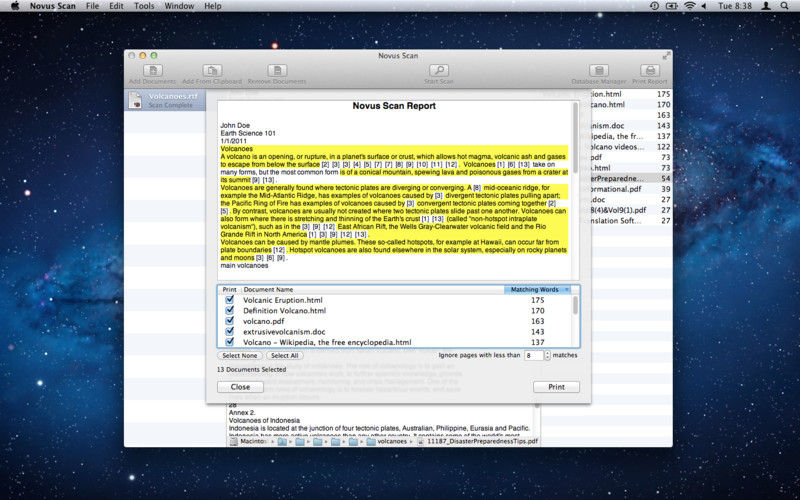Select the background row with 39 matches

tap(632, 189)
